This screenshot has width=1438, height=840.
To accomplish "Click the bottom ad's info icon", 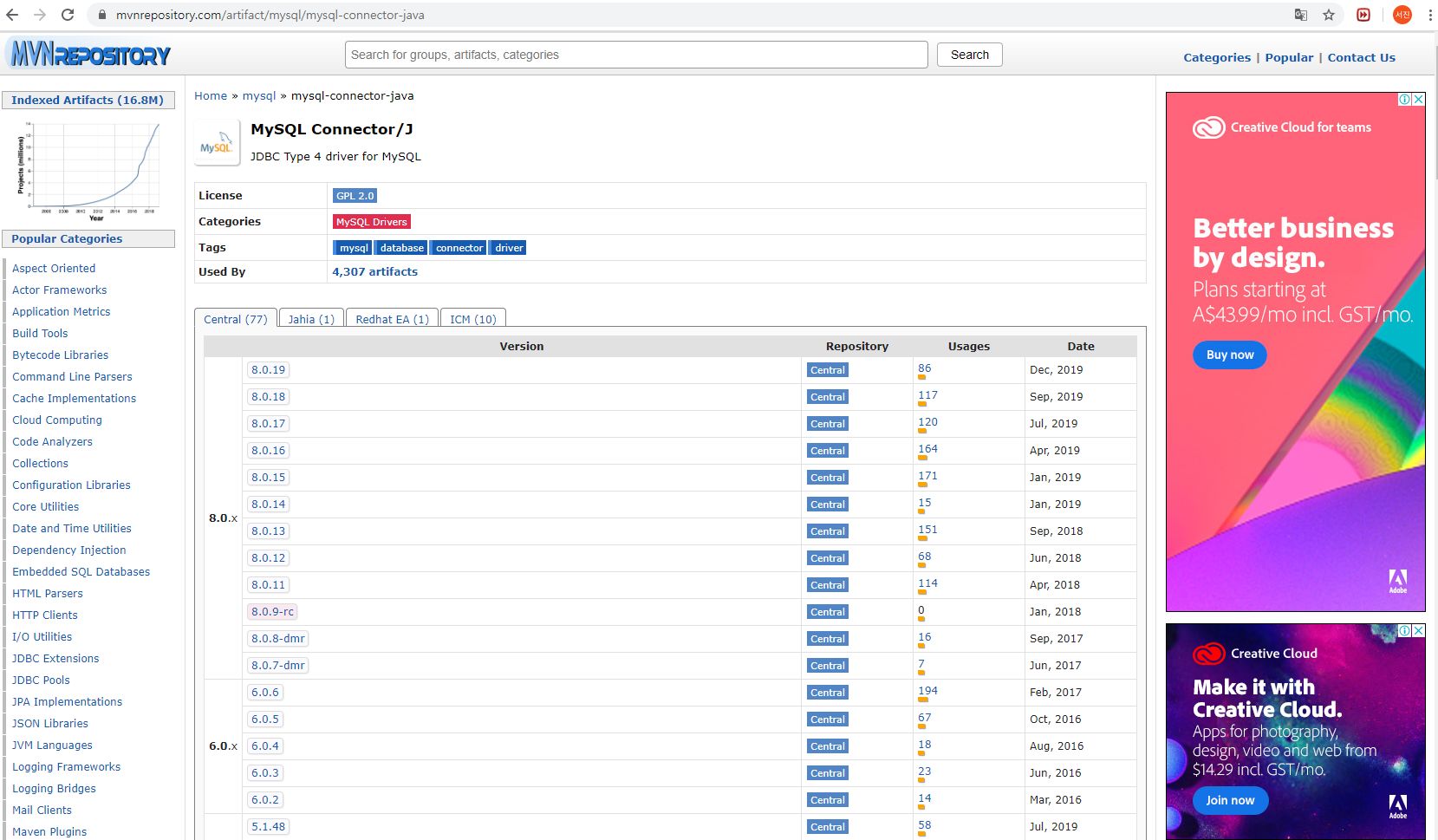I will point(1405,631).
